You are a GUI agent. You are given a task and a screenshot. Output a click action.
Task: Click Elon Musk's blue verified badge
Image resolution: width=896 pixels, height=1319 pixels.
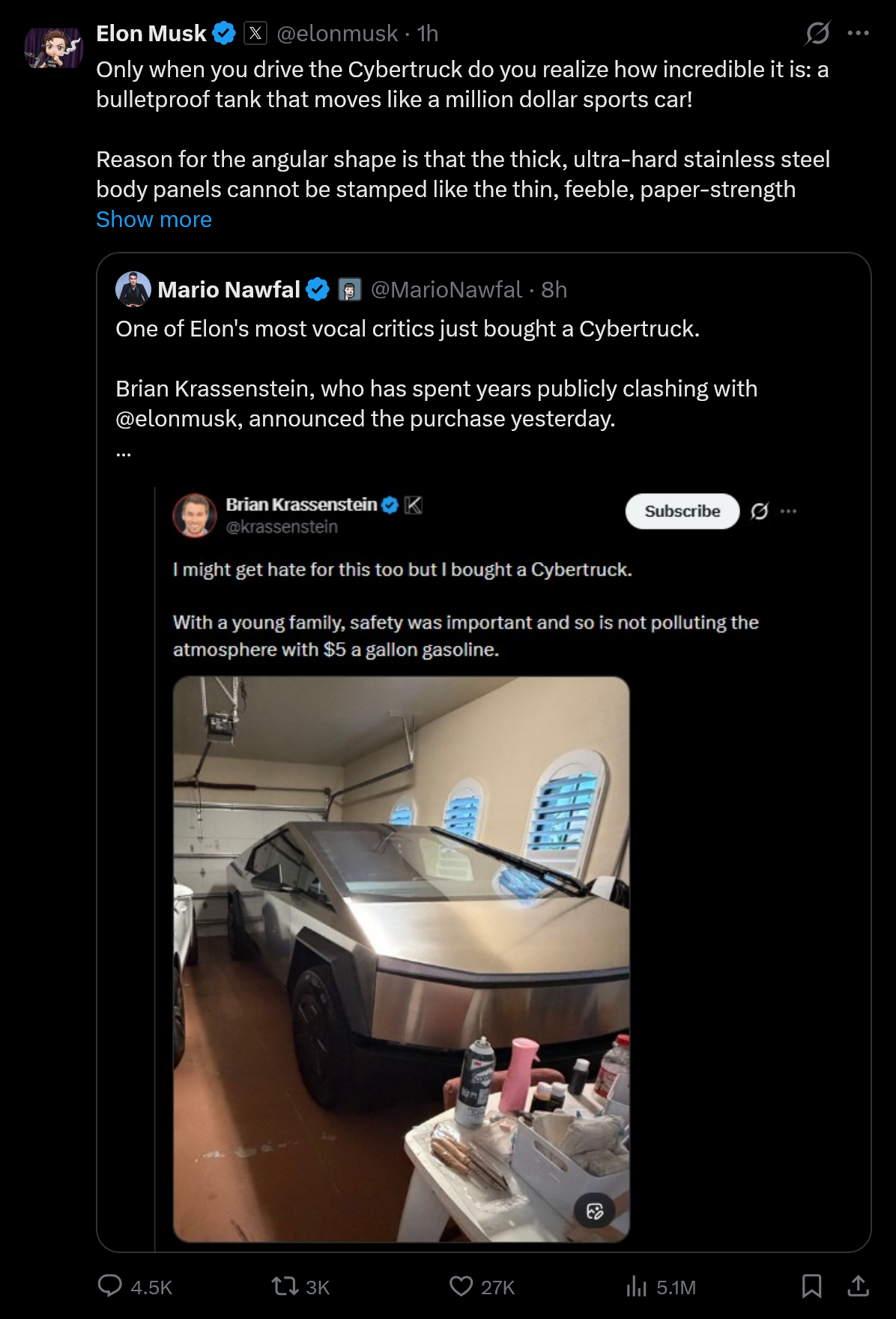pos(224,34)
